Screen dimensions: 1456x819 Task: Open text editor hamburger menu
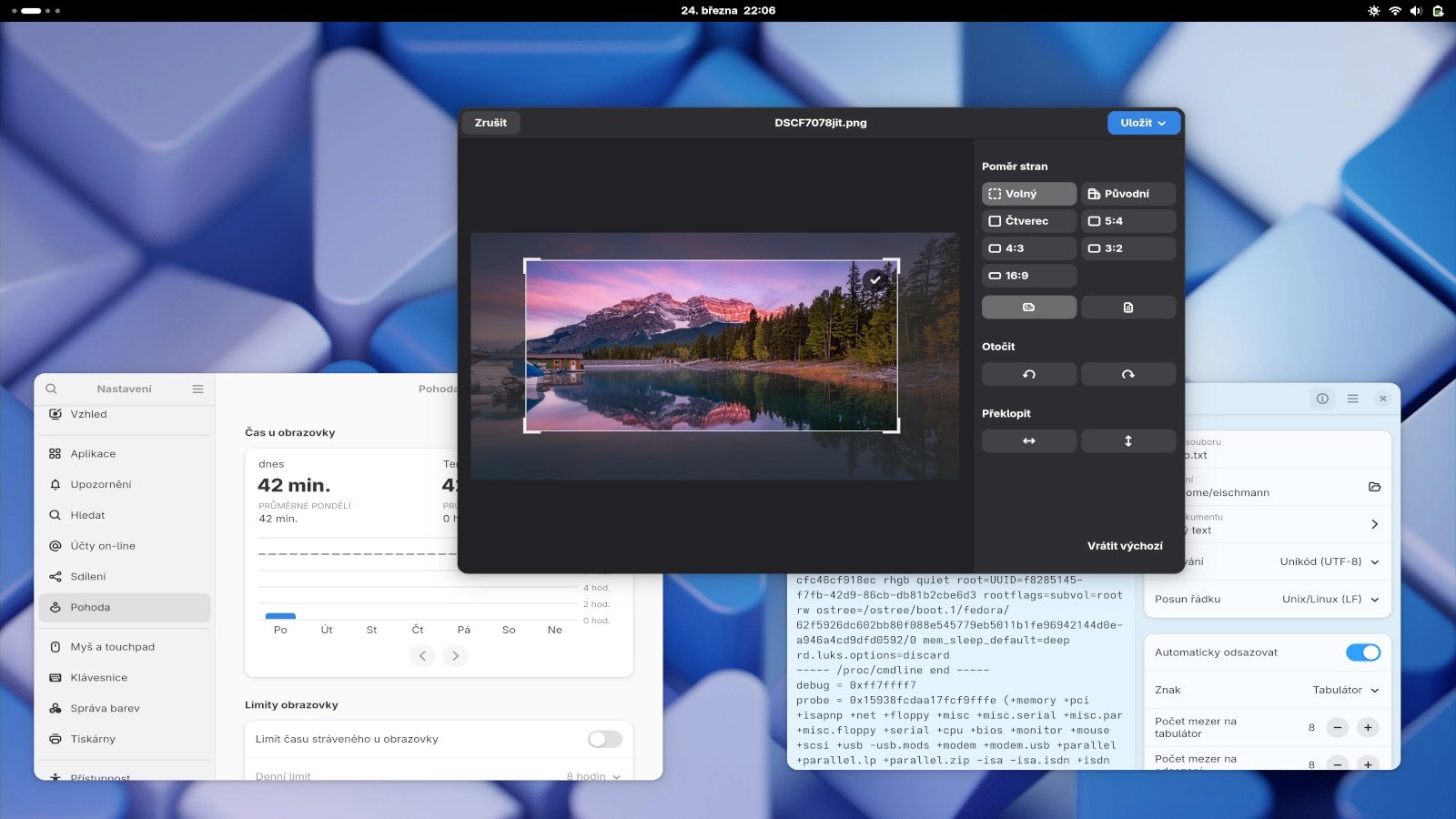[1353, 399]
